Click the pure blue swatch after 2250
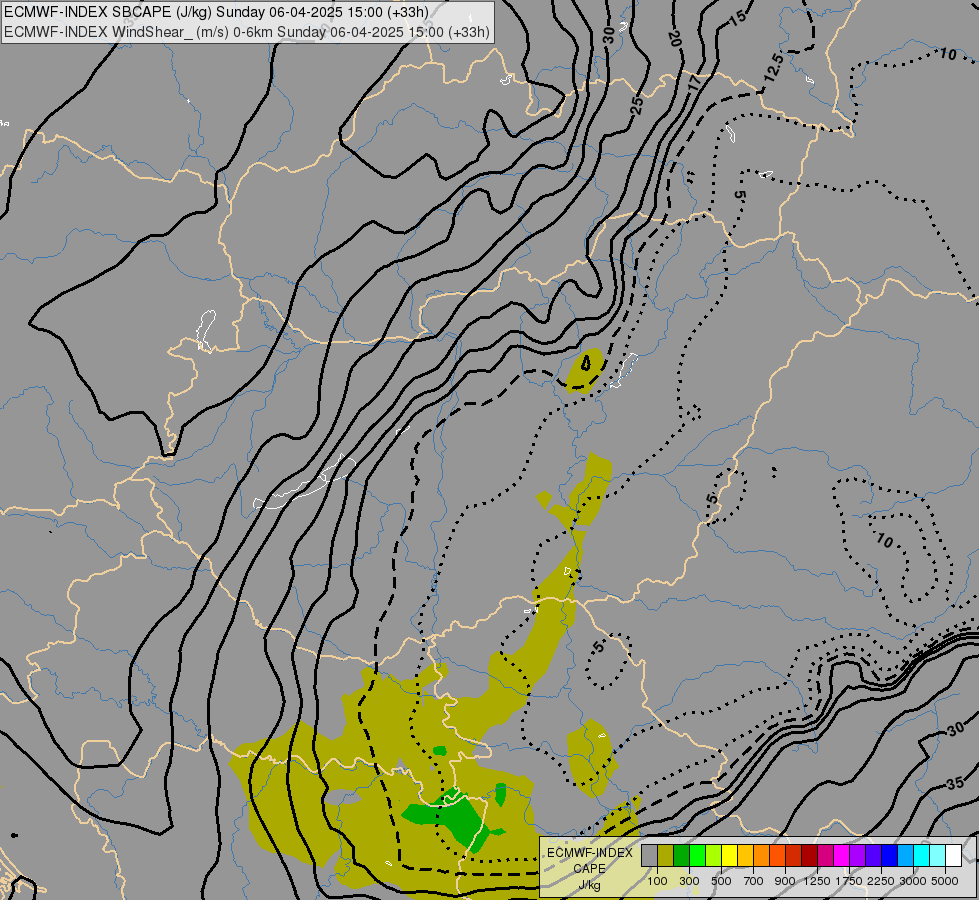Image resolution: width=979 pixels, height=900 pixels. (889, 855)
